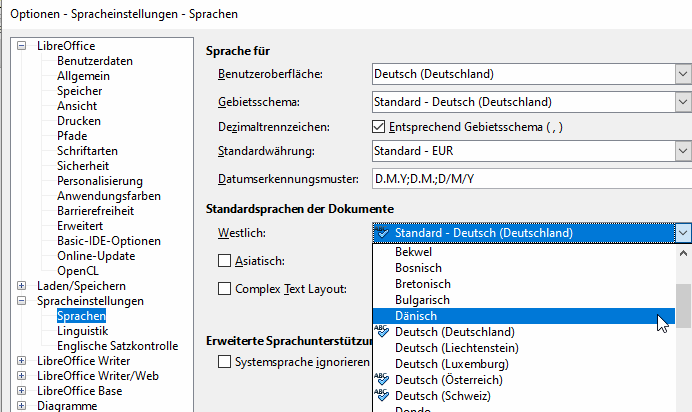Image resolution: width=692 pixels, height=412 pixels.
Task: Open Speicher in options tree
Action: (x=79, y=91)
